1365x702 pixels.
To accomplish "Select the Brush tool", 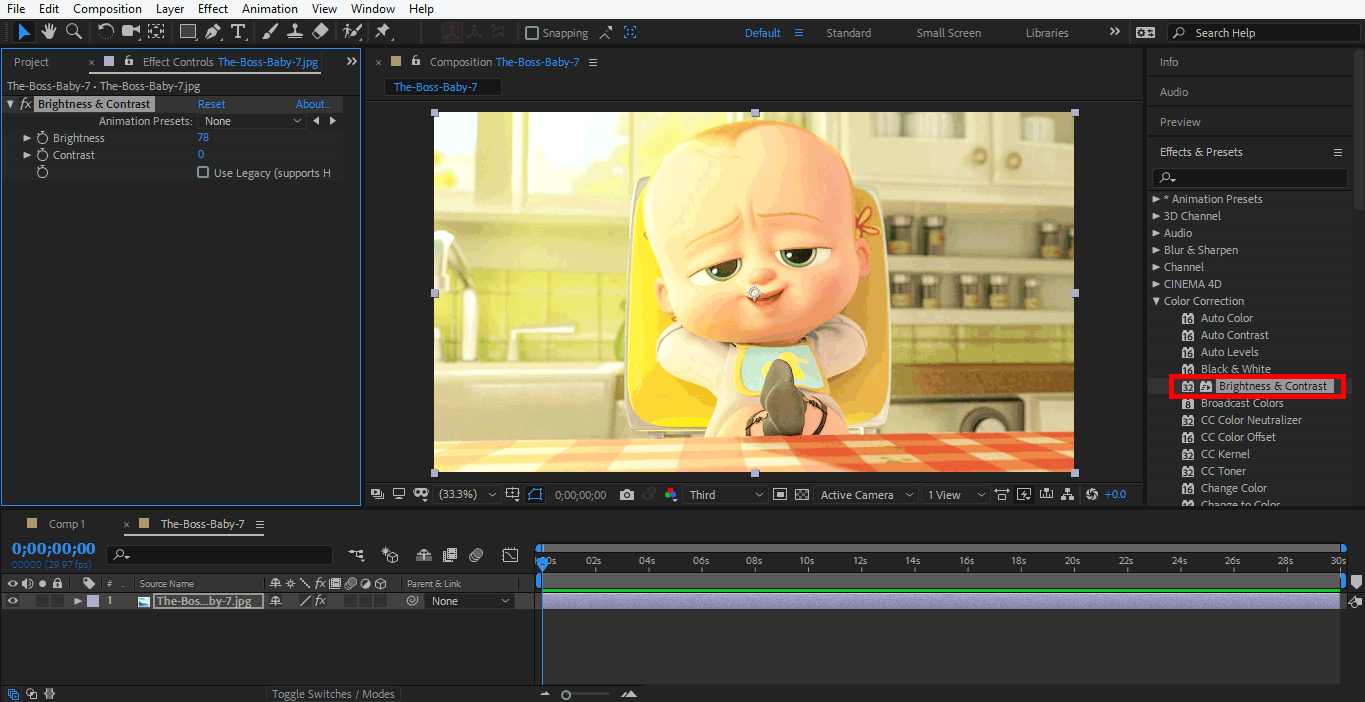I will pos(270,32).
